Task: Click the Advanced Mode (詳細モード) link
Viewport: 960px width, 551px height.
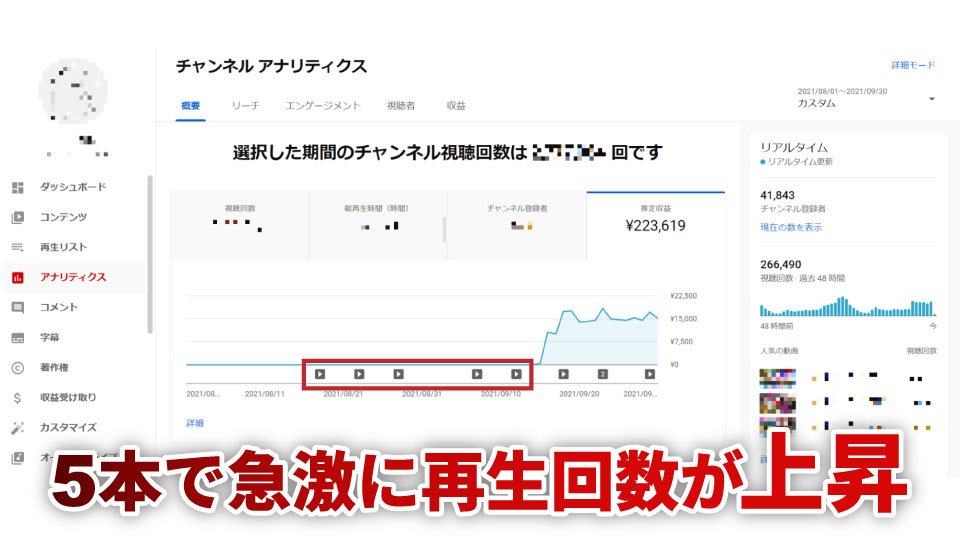Action: (x=913, y=65)
